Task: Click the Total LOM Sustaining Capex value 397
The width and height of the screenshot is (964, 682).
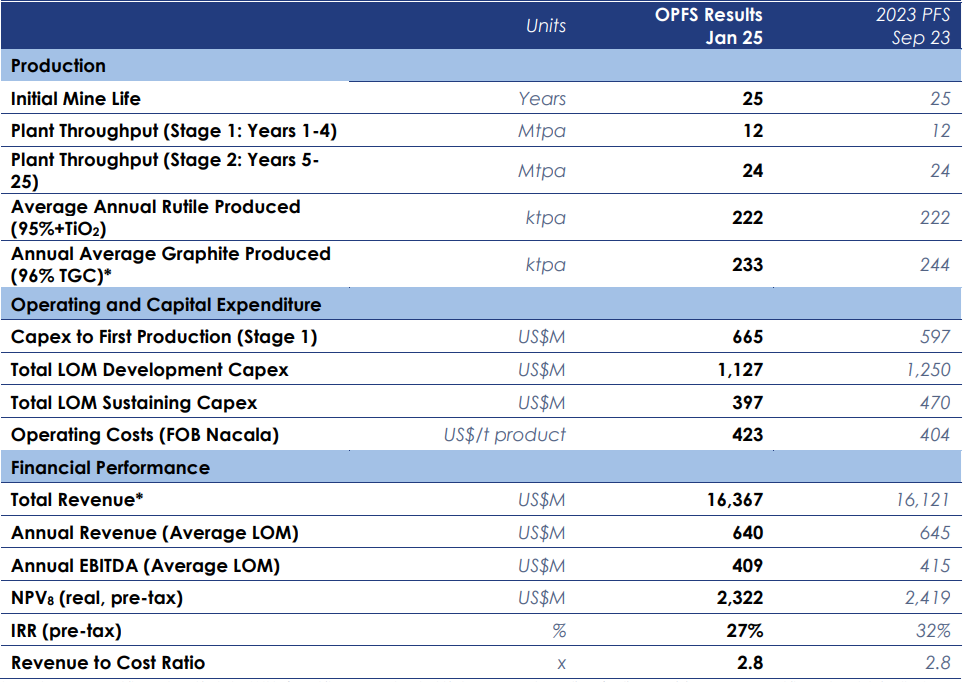Action: pyautogui.click(x=748, y=402)
